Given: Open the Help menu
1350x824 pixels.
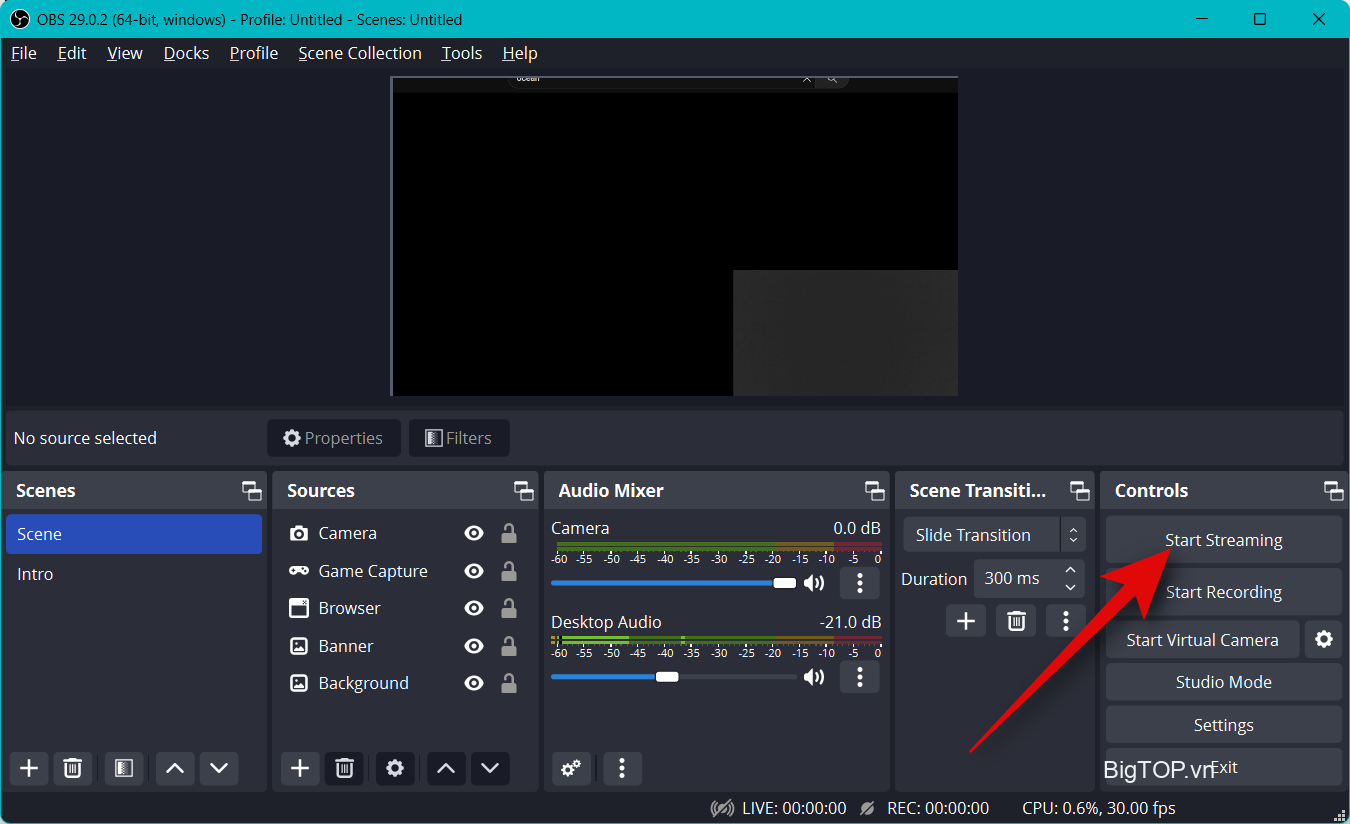Looking at the screenshot, I should pyautogui.click(x=520, y=53).
